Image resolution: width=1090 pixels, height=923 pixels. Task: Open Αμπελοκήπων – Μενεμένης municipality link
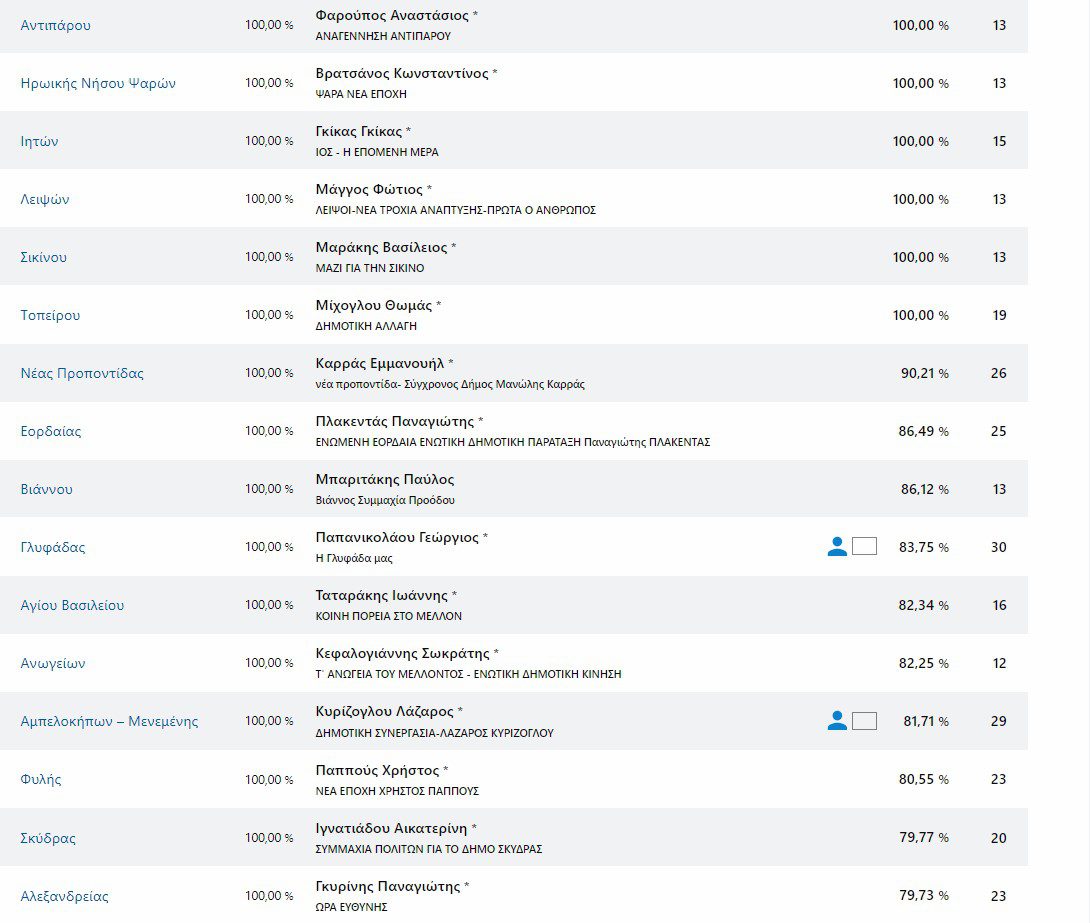(109, 721)
